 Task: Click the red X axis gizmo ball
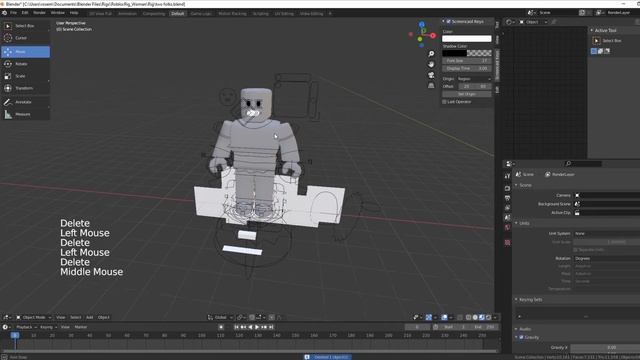point(433,36)
